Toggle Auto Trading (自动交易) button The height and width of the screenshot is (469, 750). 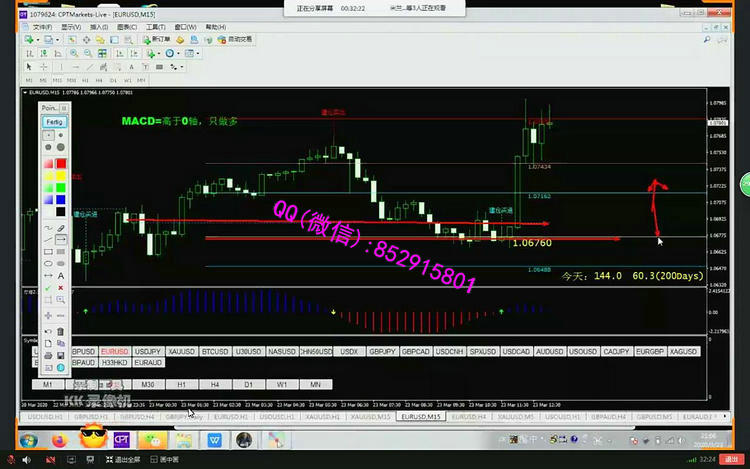(238, 40)
